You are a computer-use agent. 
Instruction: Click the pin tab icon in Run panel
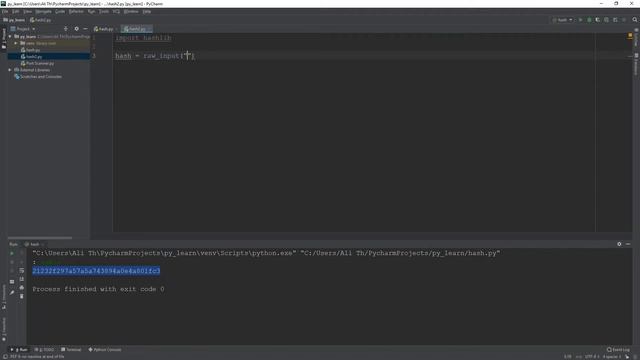(12, 292)
